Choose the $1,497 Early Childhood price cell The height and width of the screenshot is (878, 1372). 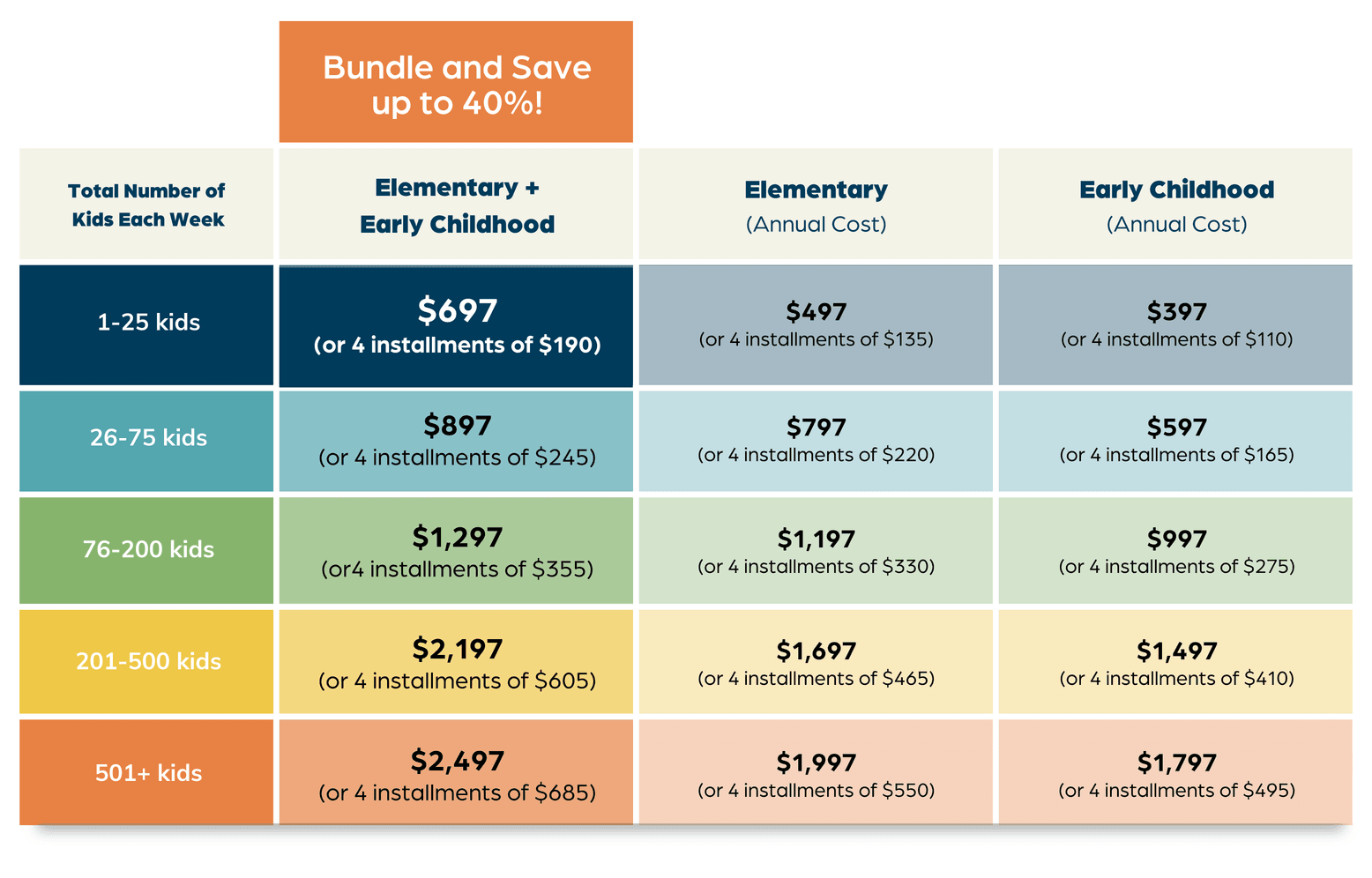click(1175, 662)
